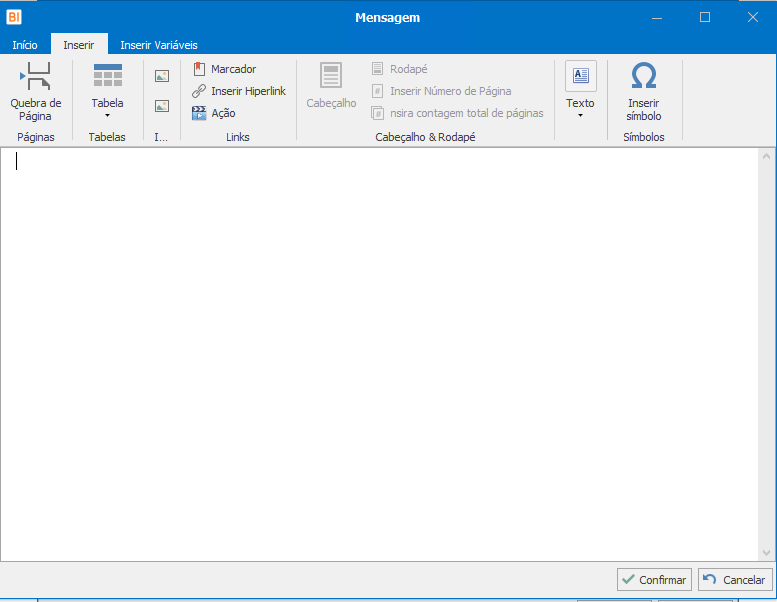Screen dimensions: 777x602
Task: Insert a page break with Quebra de Página
Action: [x=36, y=92]
